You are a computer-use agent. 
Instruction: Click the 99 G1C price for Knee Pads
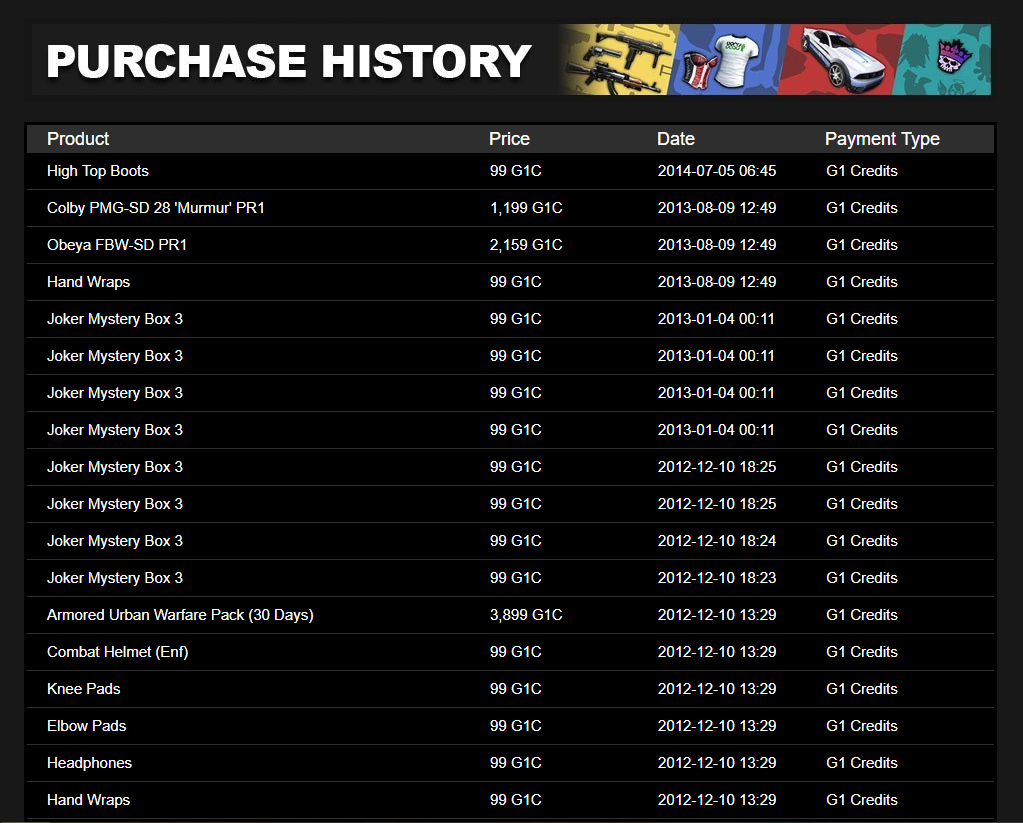click(515, 689)
